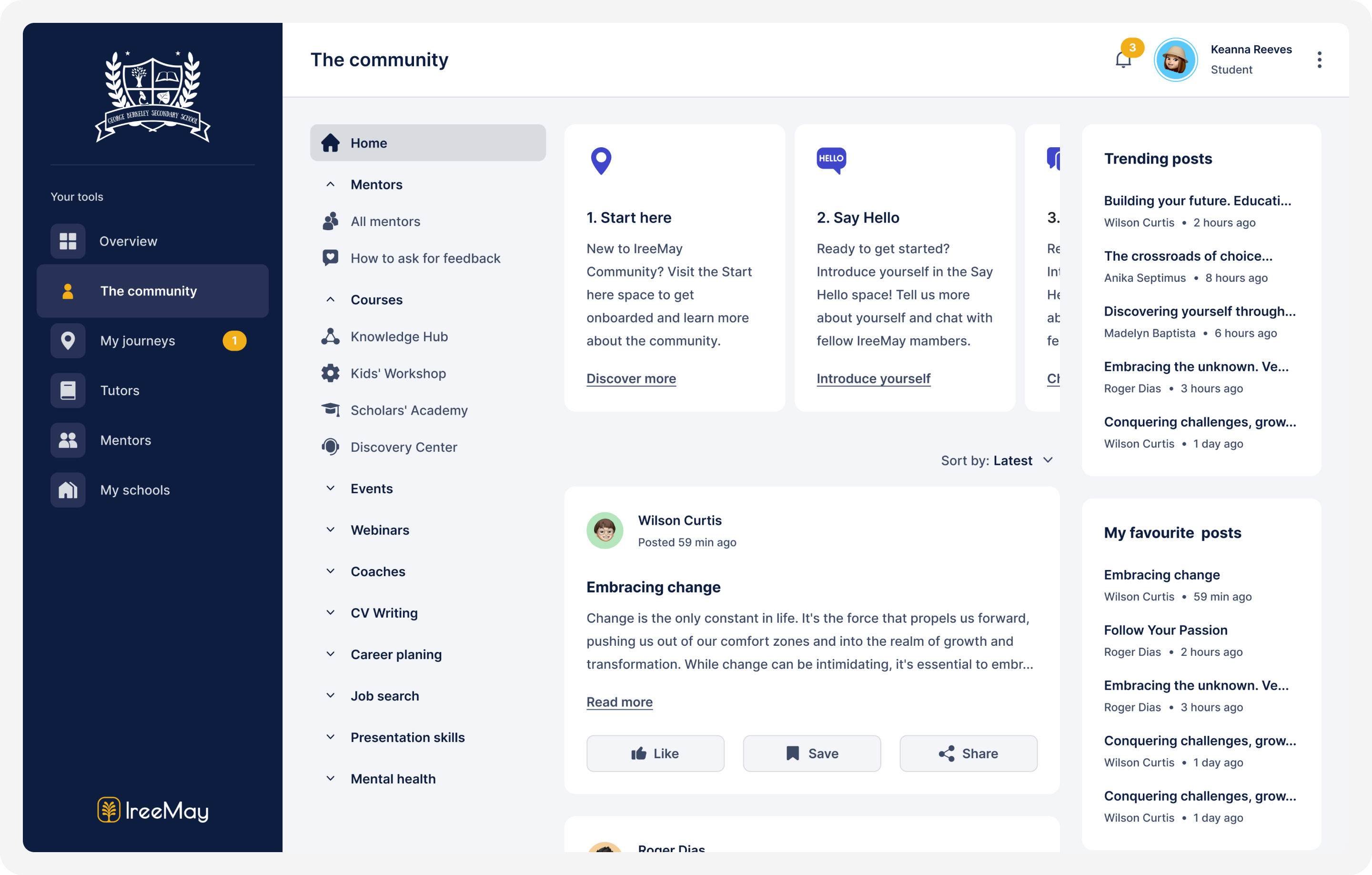Click My journeys location pin icon
Viewport: 1372px width, 875px height.
tap(68, 341)
